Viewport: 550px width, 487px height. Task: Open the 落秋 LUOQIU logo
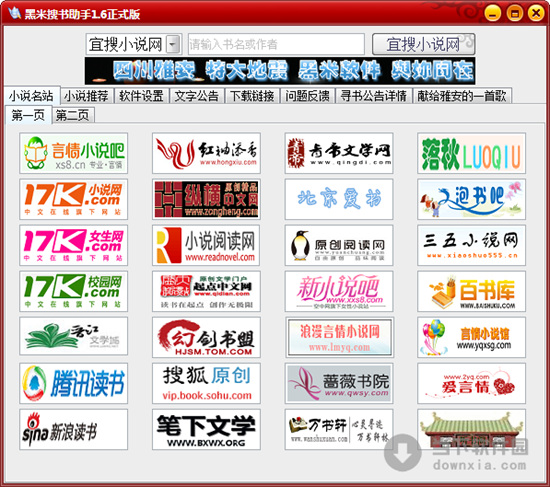tap(471, 153)
